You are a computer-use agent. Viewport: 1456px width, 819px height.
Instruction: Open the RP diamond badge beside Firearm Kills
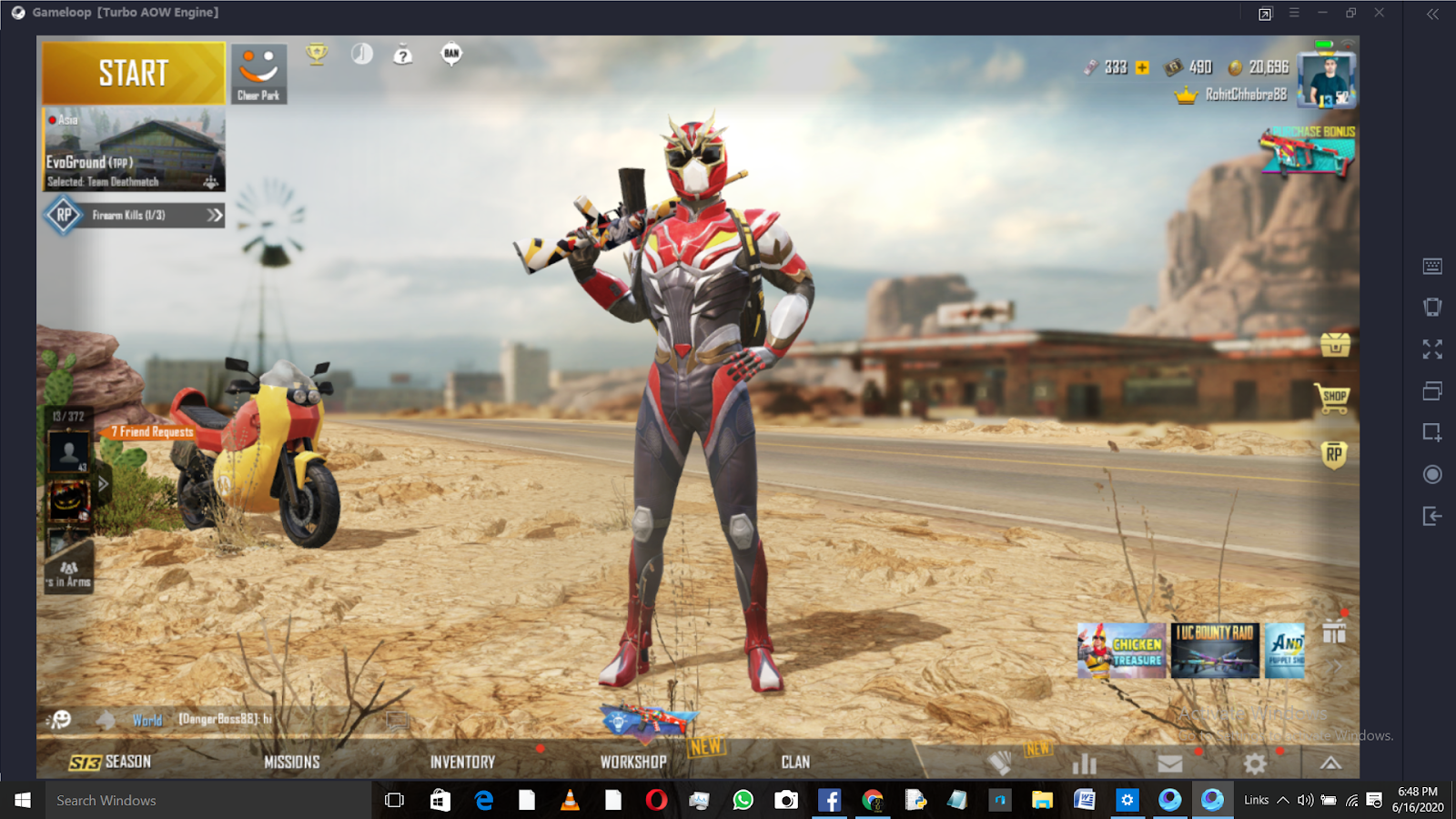coord(64,216)
